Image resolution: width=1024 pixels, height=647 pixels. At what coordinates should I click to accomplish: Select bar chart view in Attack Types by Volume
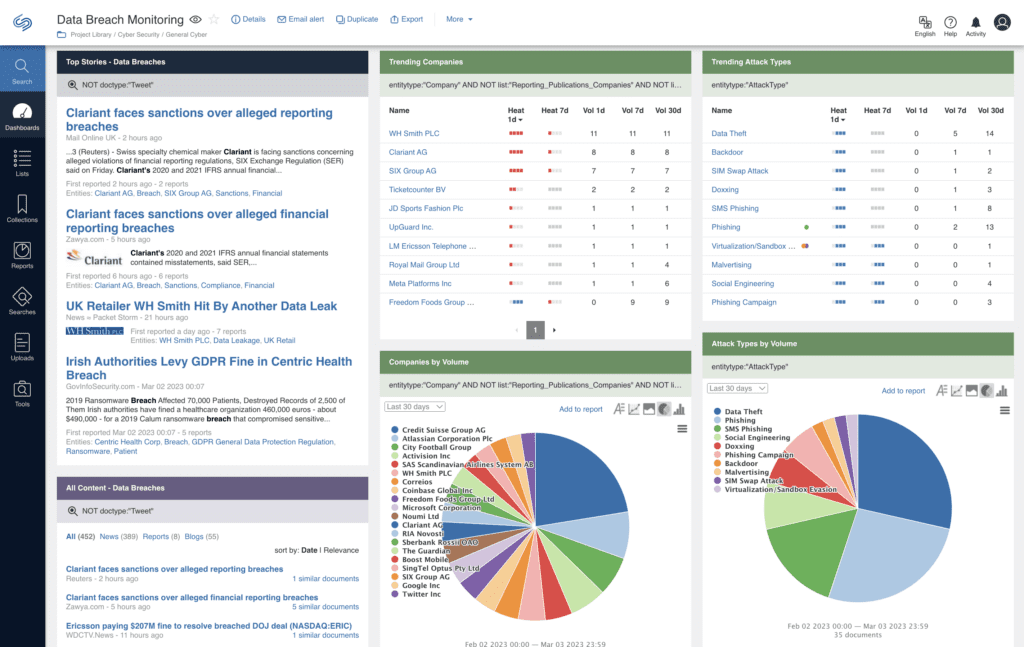(x=1002, y=391)
